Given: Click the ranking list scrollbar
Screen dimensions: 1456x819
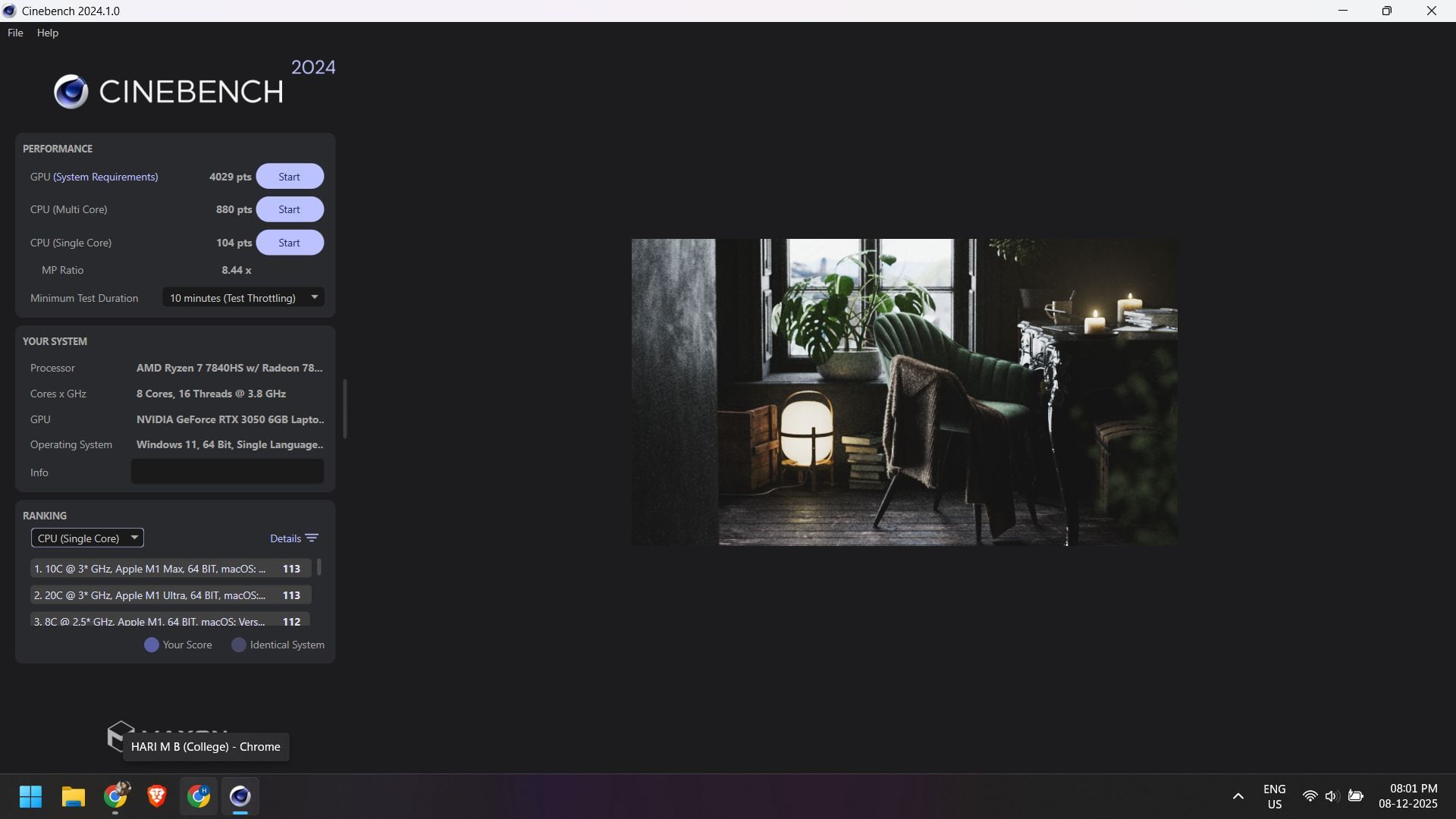Looking at the screenshot, I should [318, 566].
